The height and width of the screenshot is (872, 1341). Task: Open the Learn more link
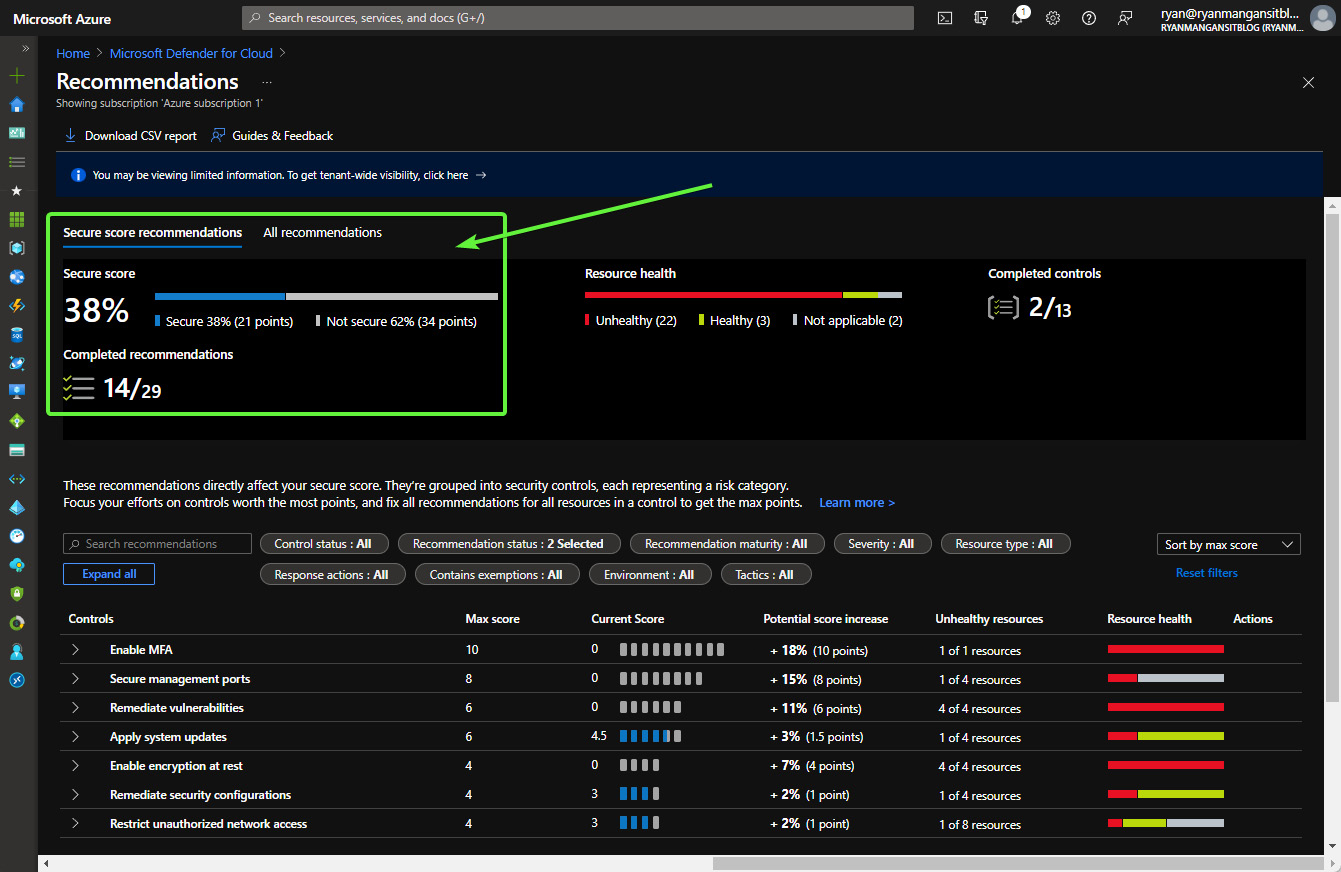click(857, 503)
